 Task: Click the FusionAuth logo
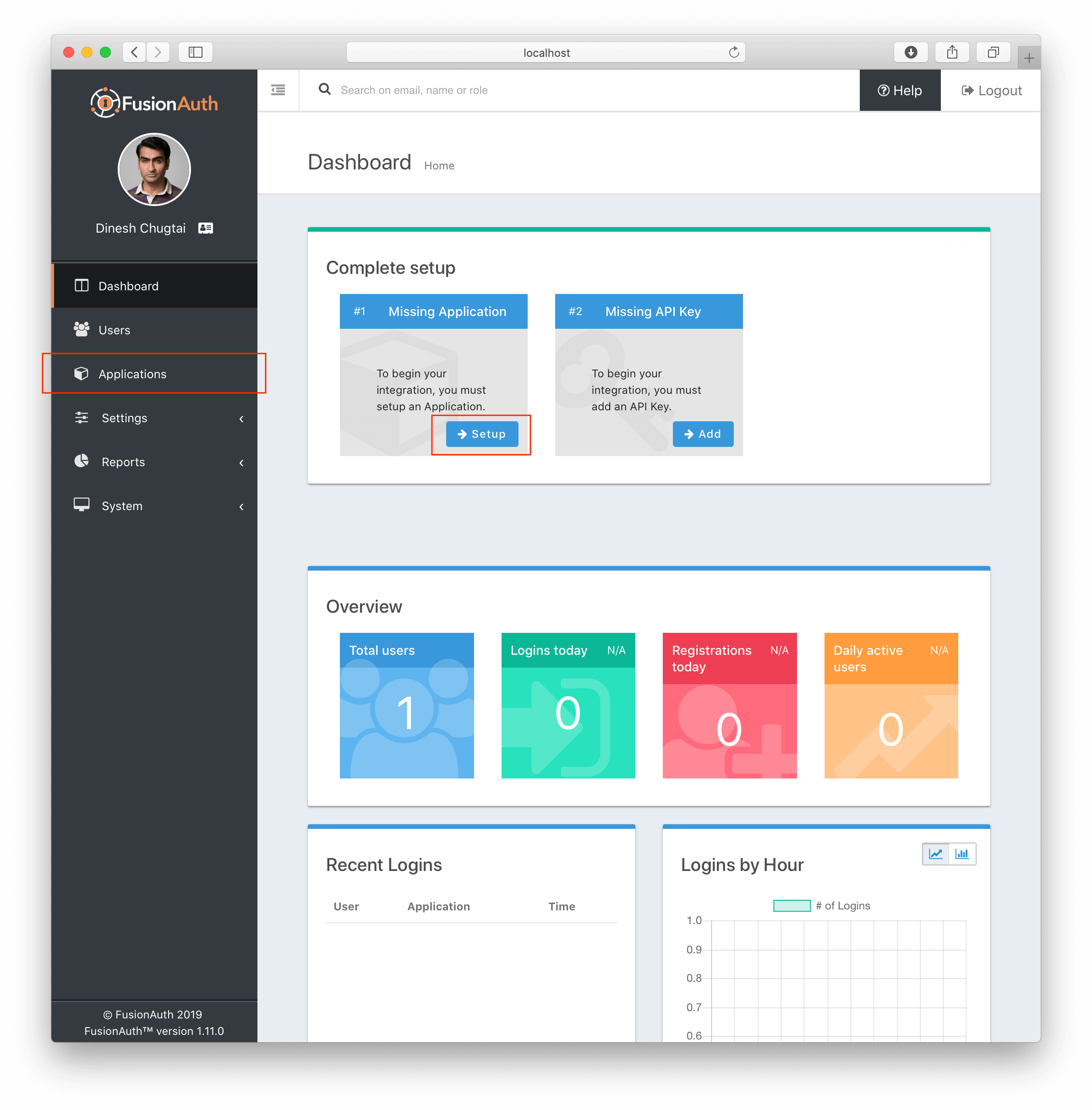point(154,102)
